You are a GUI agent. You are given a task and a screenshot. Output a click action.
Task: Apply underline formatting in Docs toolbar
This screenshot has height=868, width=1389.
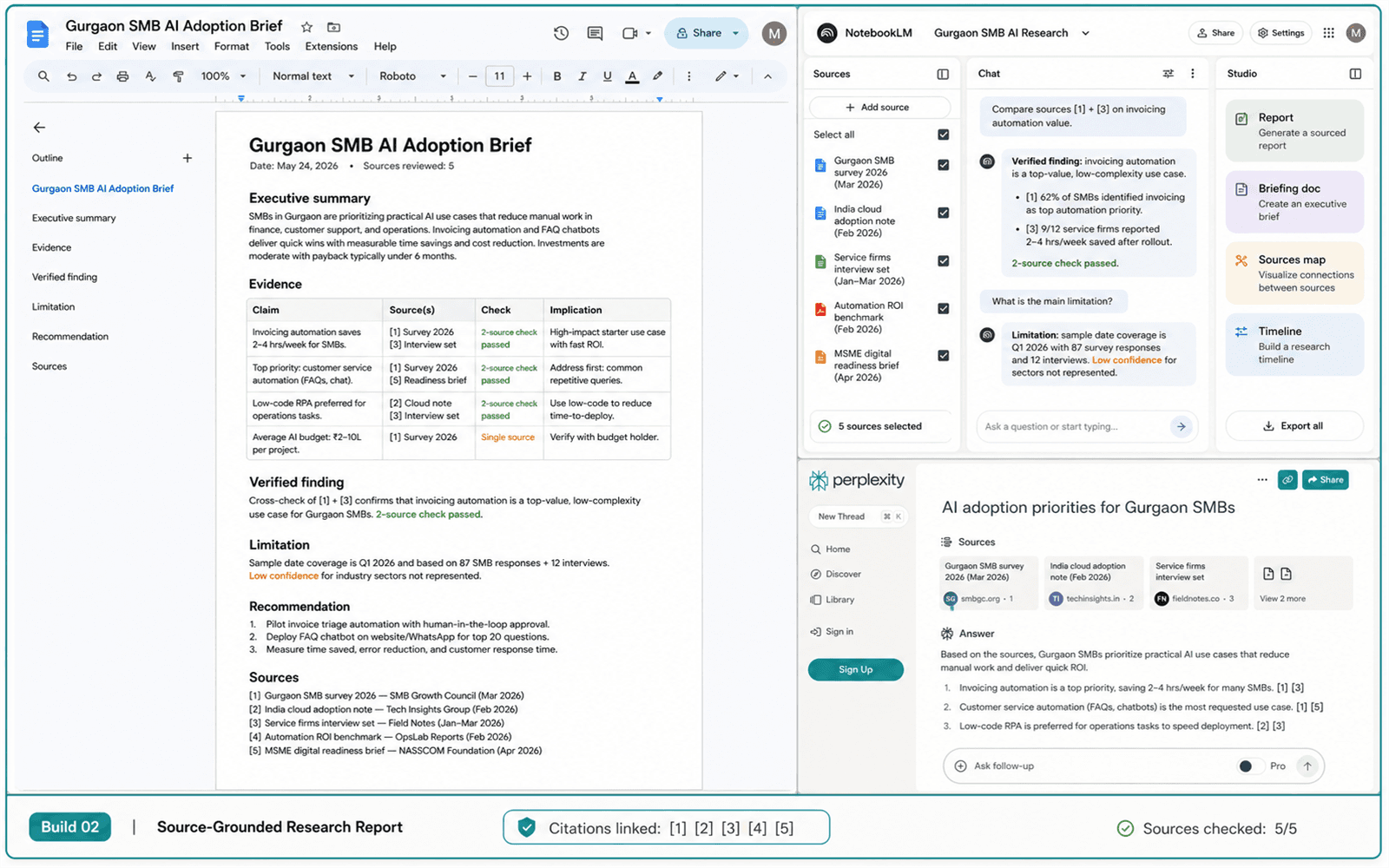click(x=607, y=76)
